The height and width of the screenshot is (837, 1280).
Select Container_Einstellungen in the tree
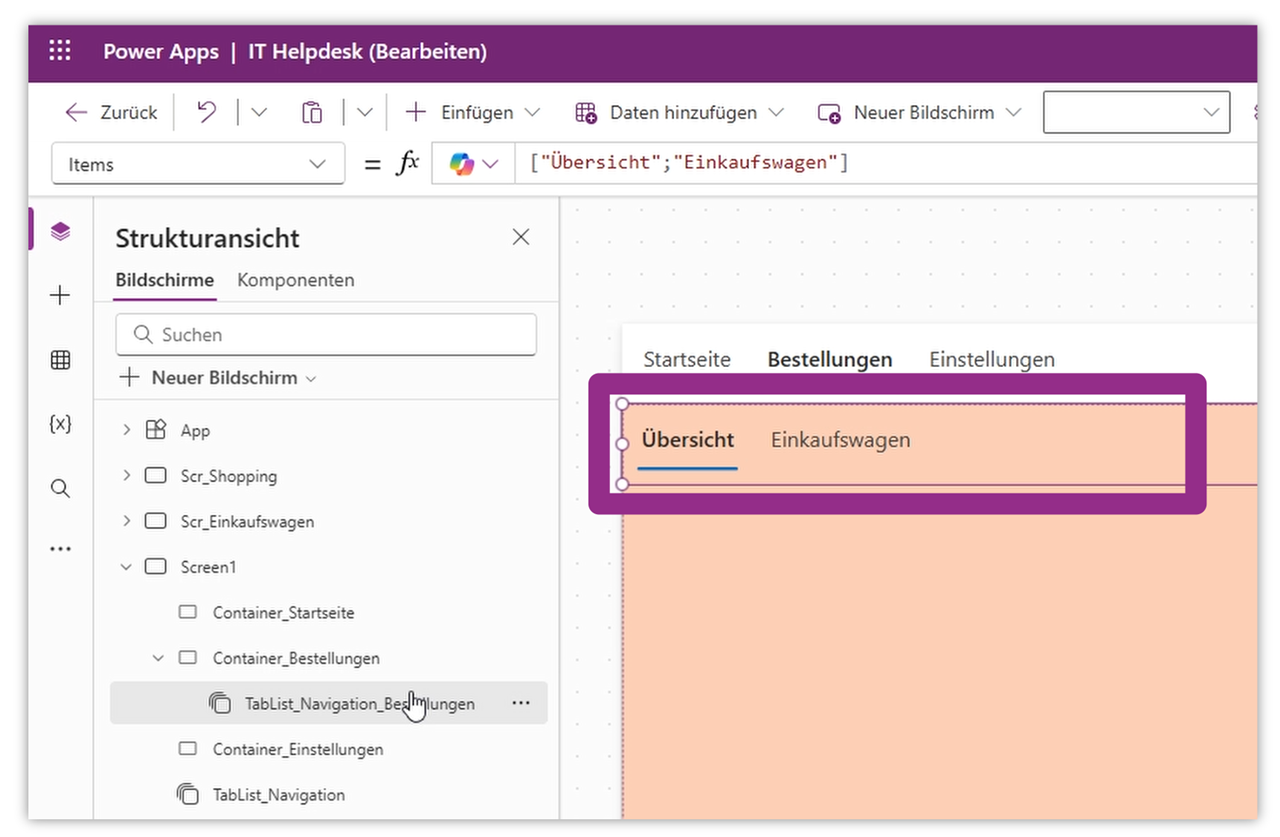coord(297,749)
